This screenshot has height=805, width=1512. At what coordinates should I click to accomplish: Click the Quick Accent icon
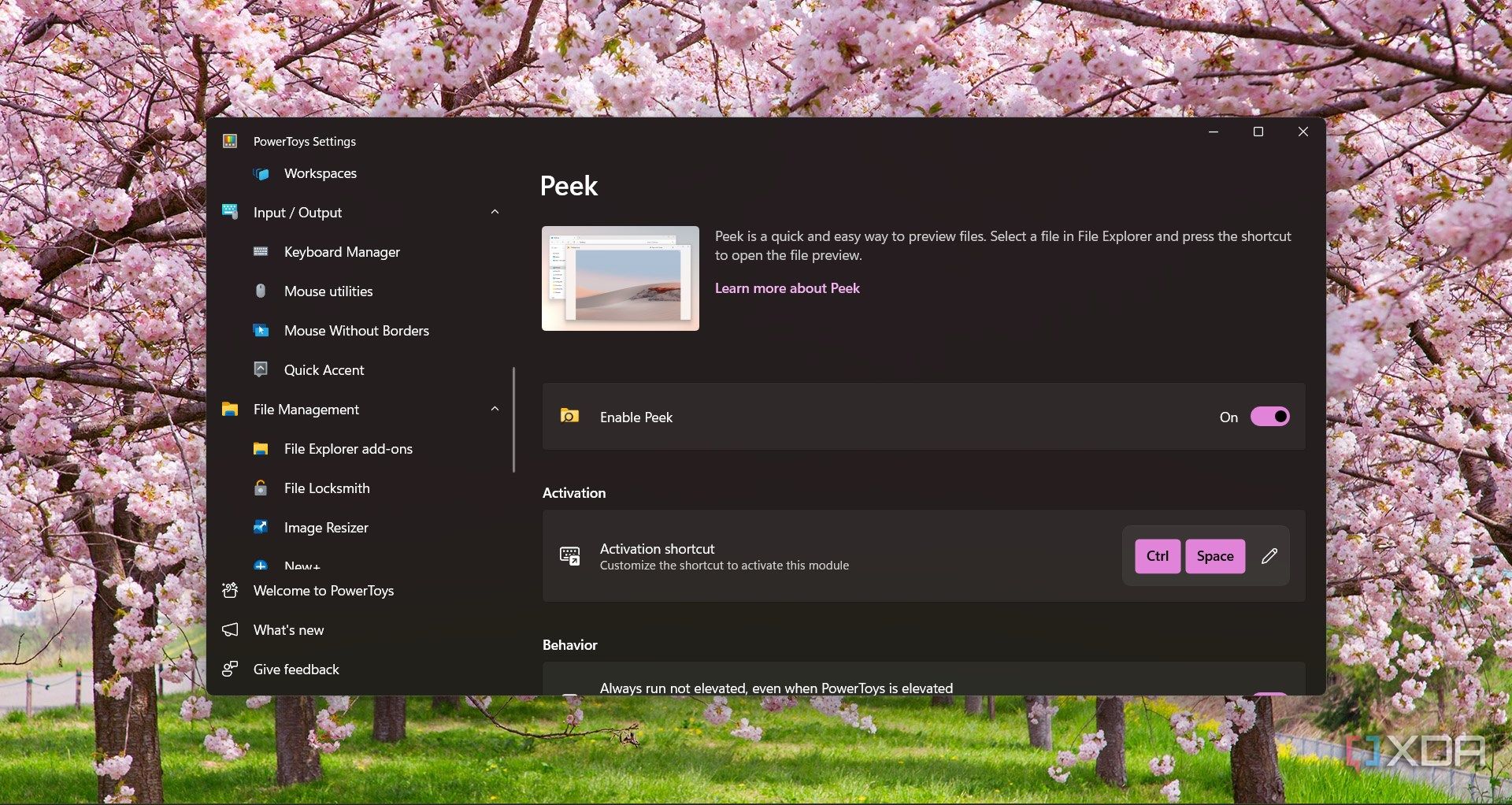[x=261, y=369]
